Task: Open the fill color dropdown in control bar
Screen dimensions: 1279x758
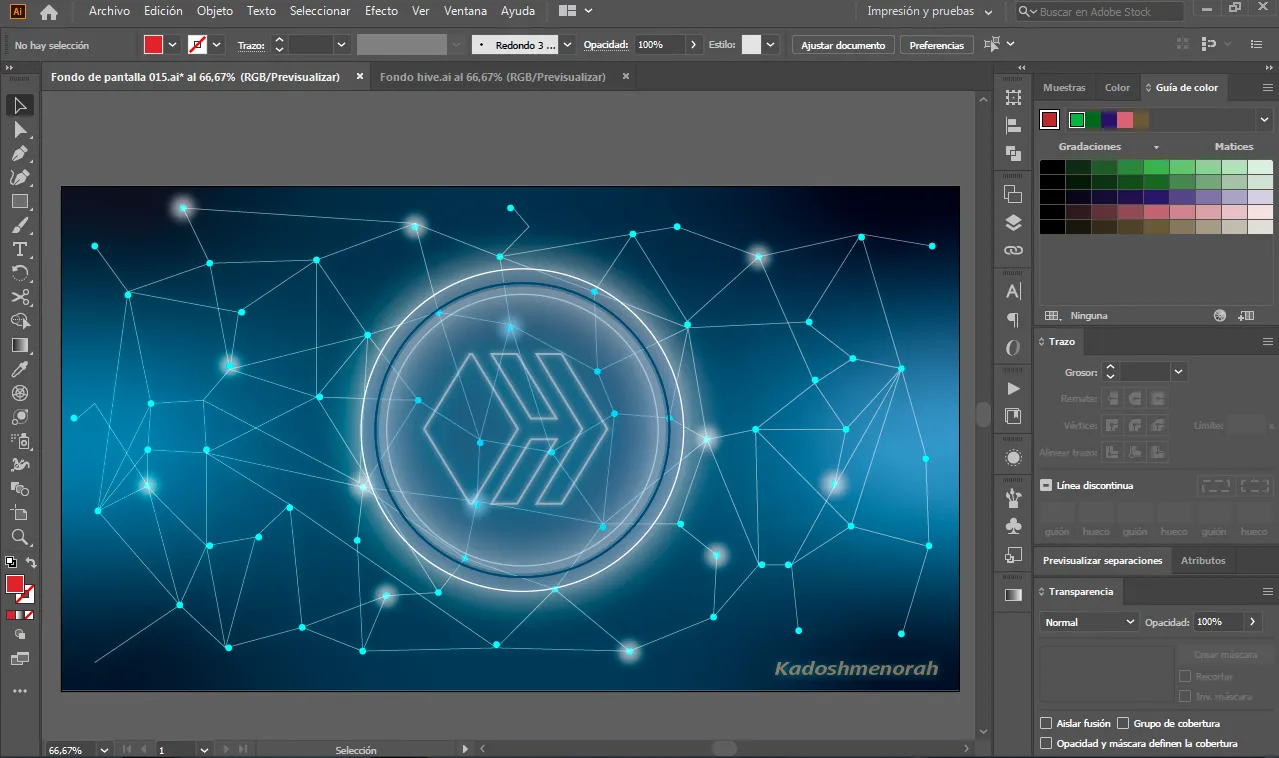Action: (172, 45)
